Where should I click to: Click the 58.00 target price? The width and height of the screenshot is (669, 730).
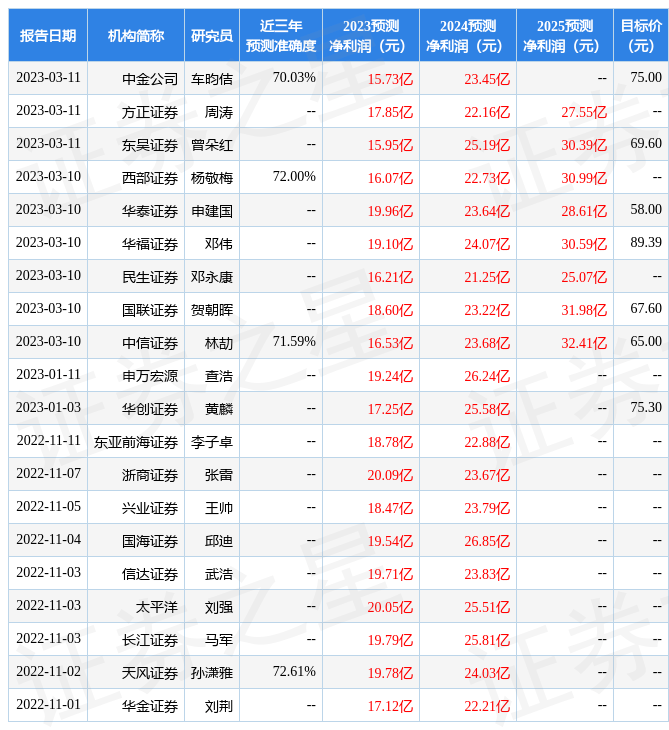point(646,210)
